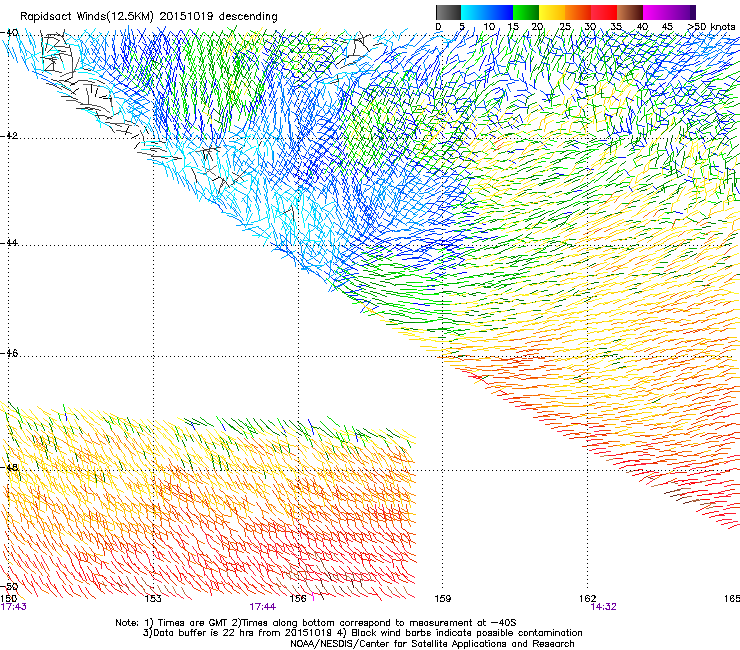Click the '25' value under the colorbar
740x650 pixels.
tap(565, 27)
